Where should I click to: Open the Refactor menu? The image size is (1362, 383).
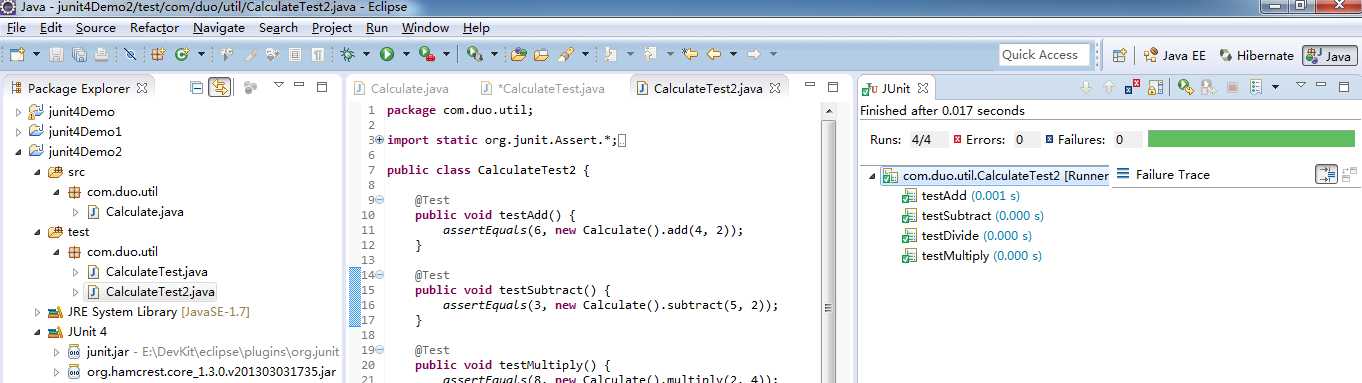pos(155,28)
